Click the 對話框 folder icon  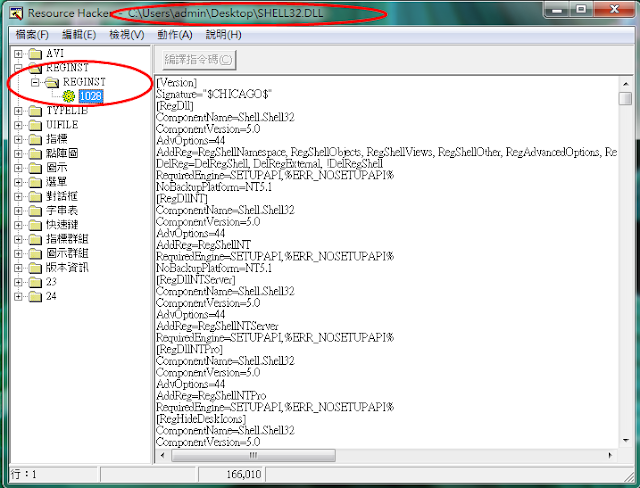tap(36, 197)
